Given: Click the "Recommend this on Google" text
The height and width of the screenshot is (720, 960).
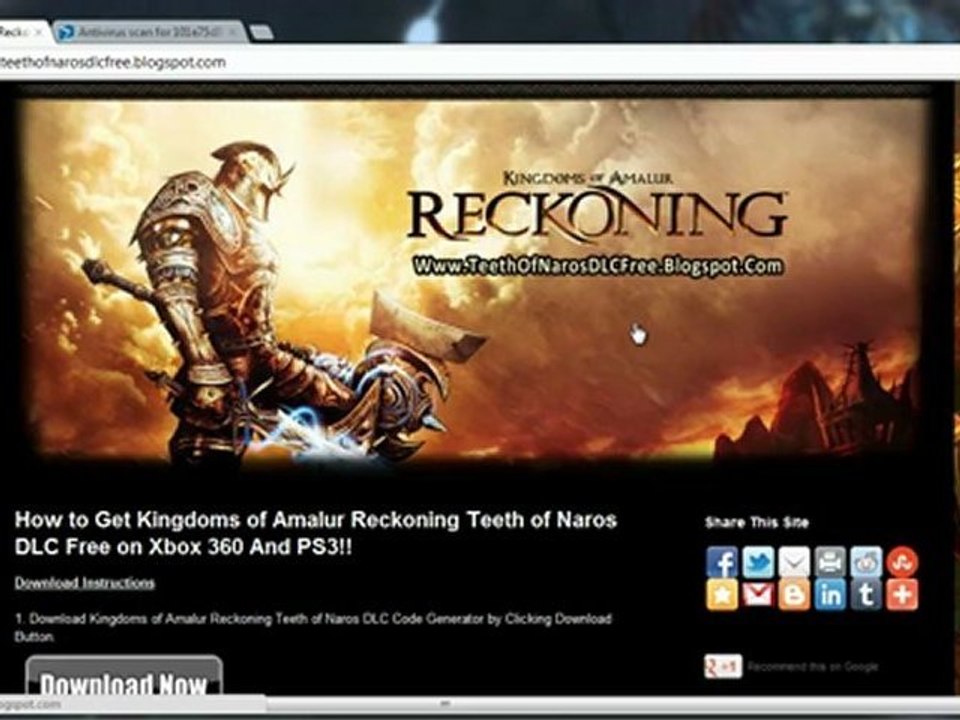Looking at the screenshot, I should point(812,667).
